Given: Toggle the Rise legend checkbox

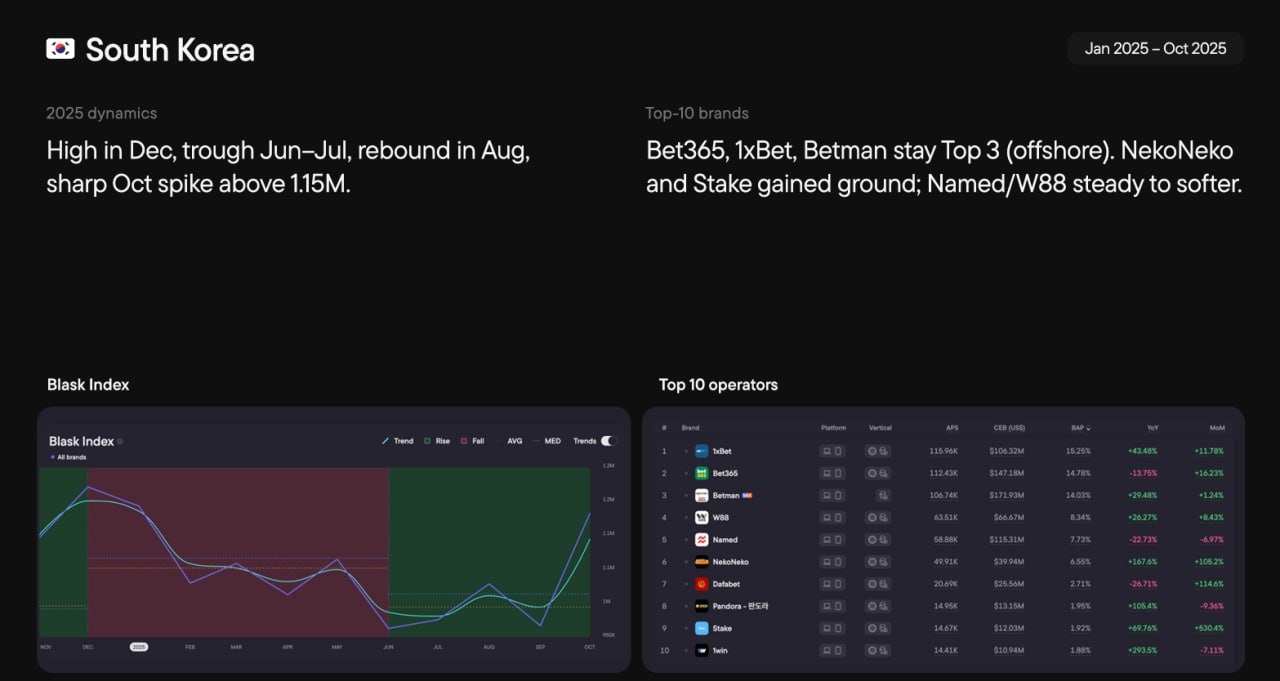Looking at the screenshot, I should point(427,441).
